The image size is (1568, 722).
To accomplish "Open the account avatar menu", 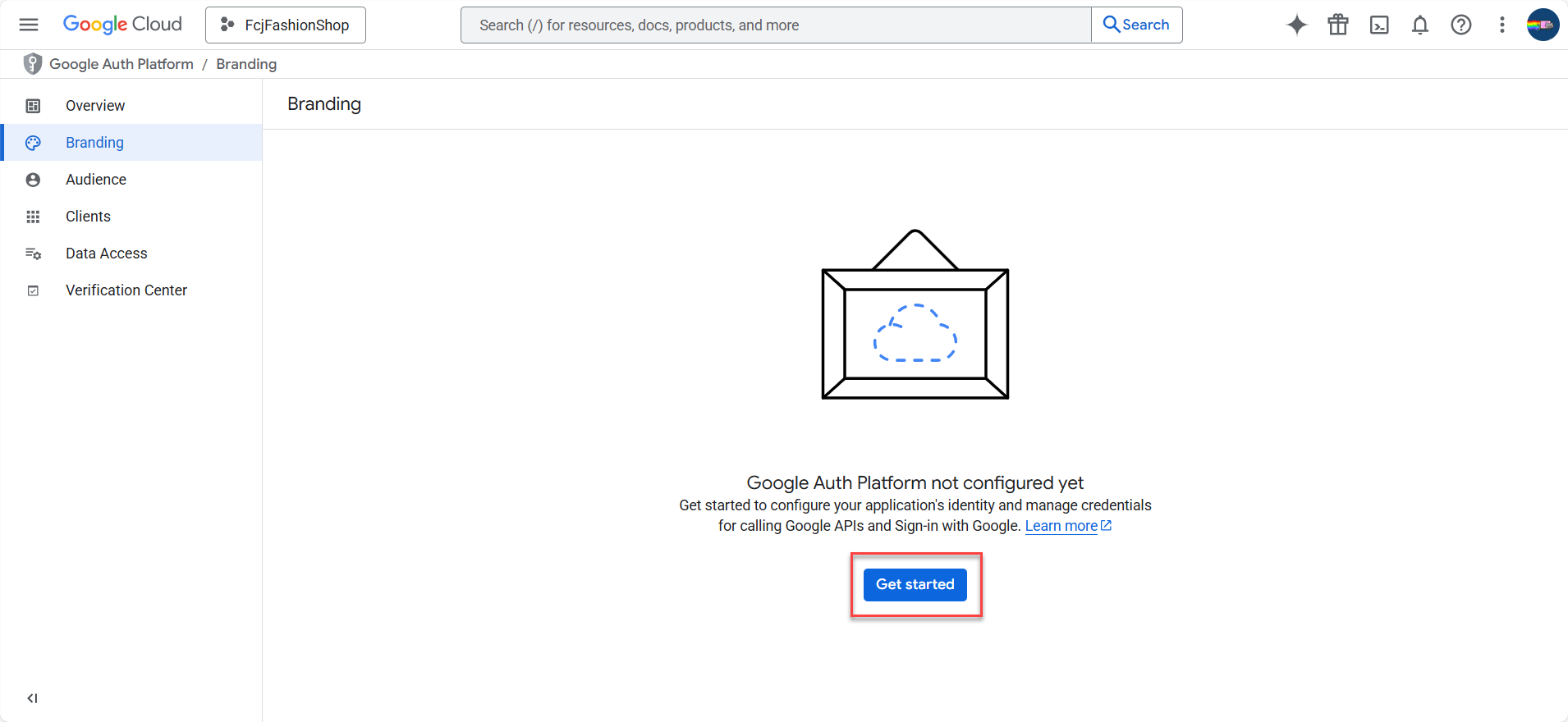I will (1543, 25).
